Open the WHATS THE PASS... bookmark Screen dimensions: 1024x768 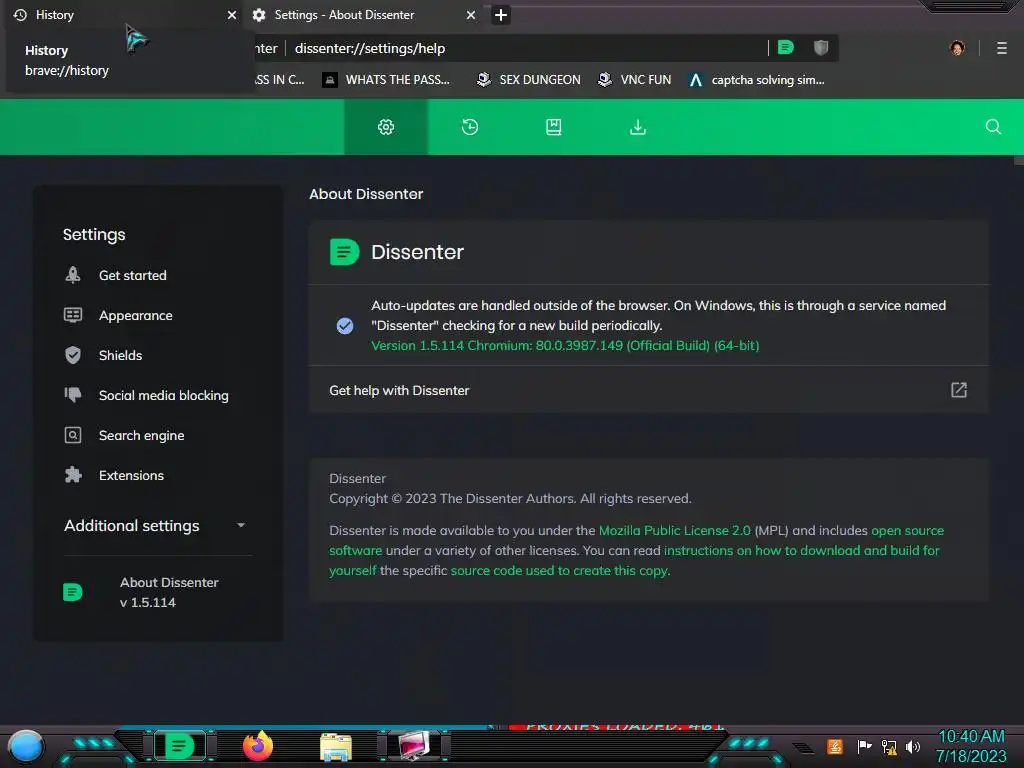tap(387, 80)
